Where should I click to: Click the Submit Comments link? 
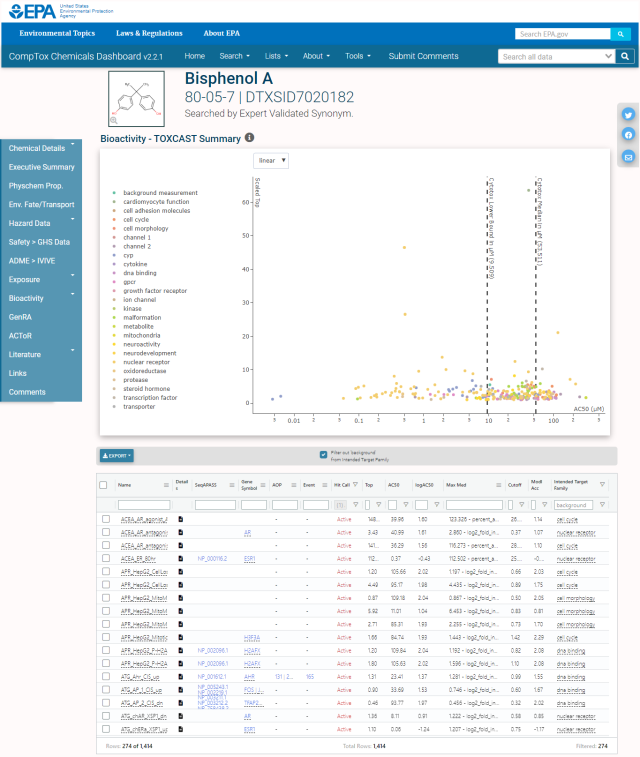(x=423, y=56)
